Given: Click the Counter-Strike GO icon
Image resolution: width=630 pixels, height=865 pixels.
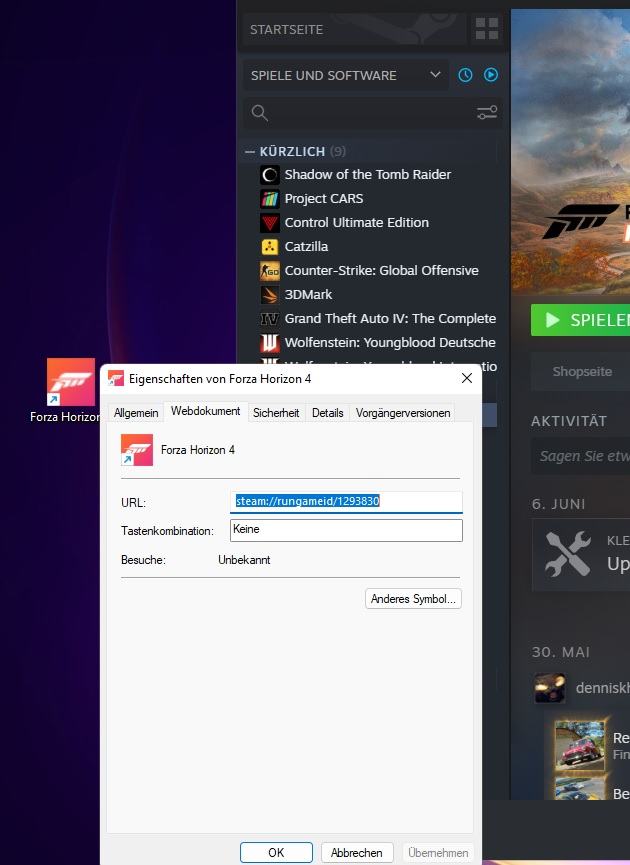Looking at the screenshot, I should pos(270,271).
